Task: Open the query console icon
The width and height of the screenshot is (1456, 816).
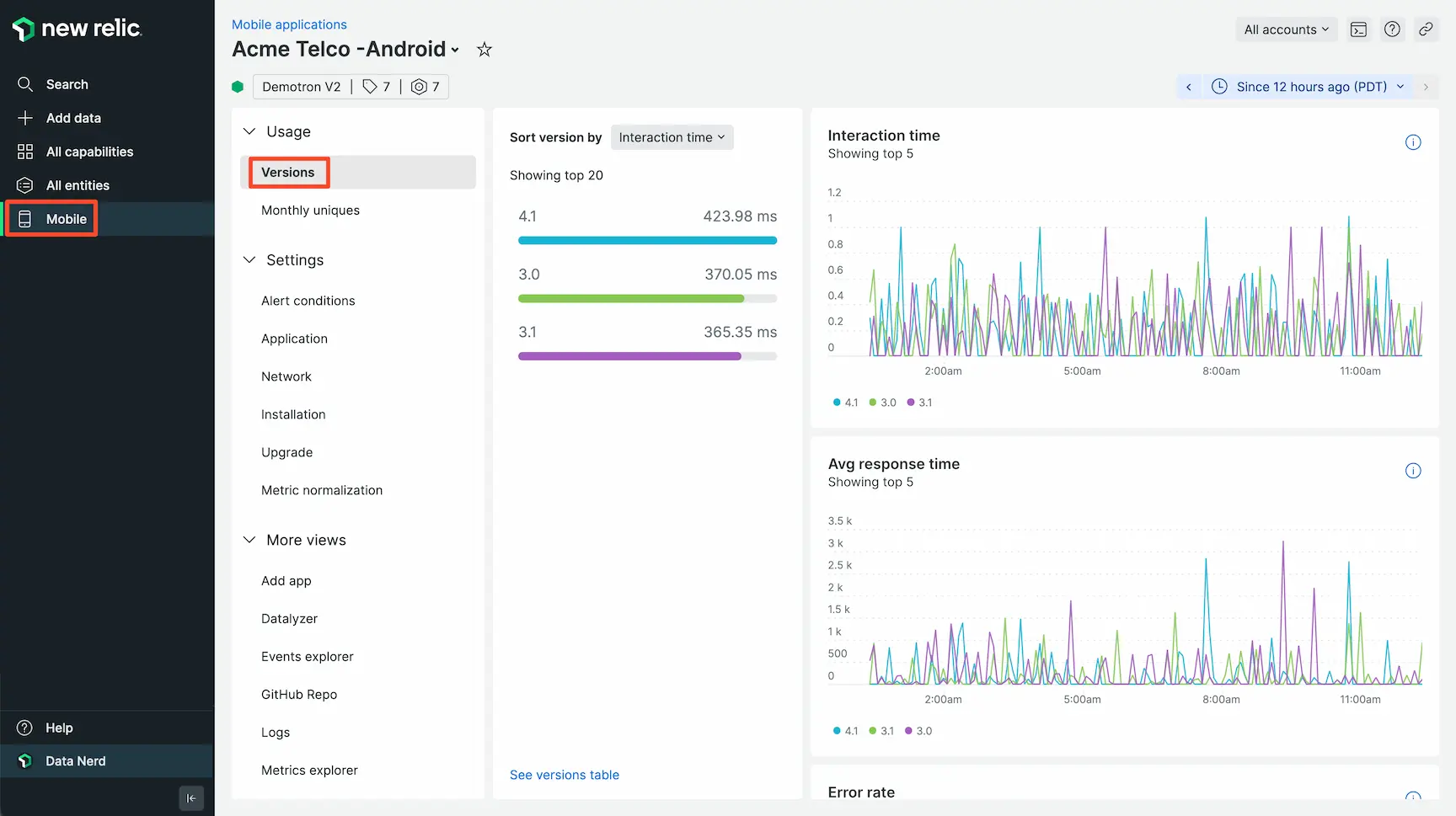Action: pyautogui.click(x=1358, y=29)
